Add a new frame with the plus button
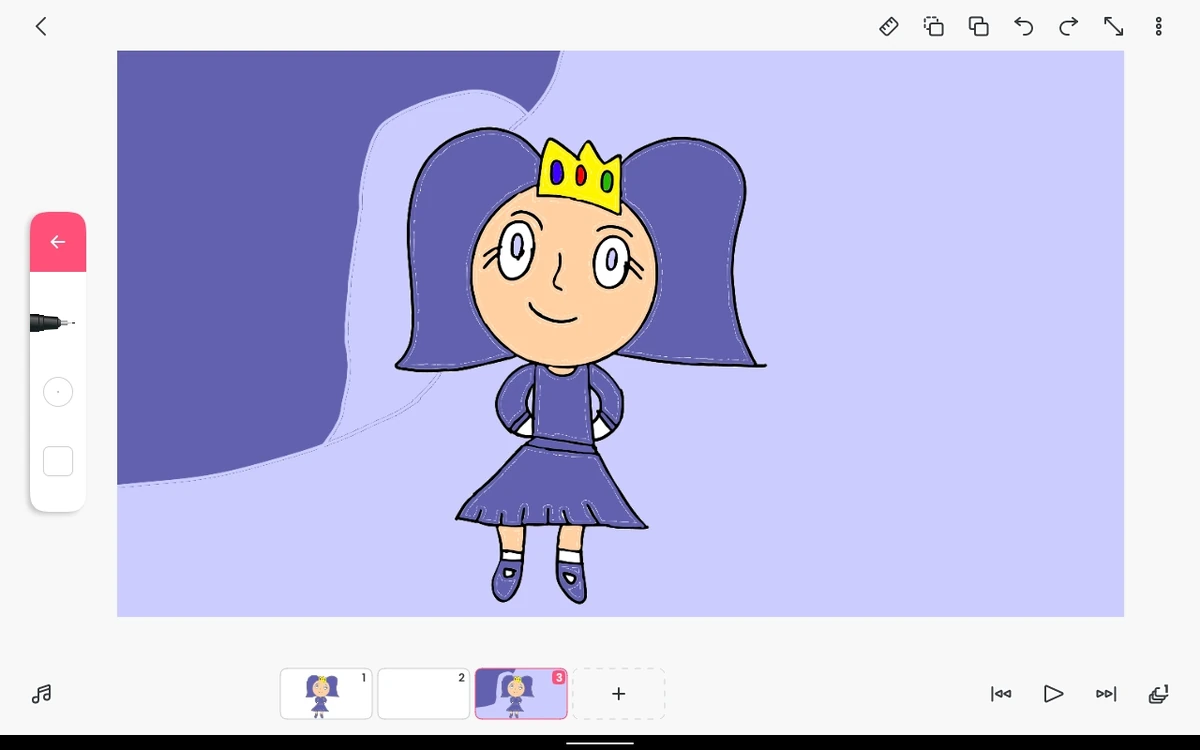 [618, 693]
